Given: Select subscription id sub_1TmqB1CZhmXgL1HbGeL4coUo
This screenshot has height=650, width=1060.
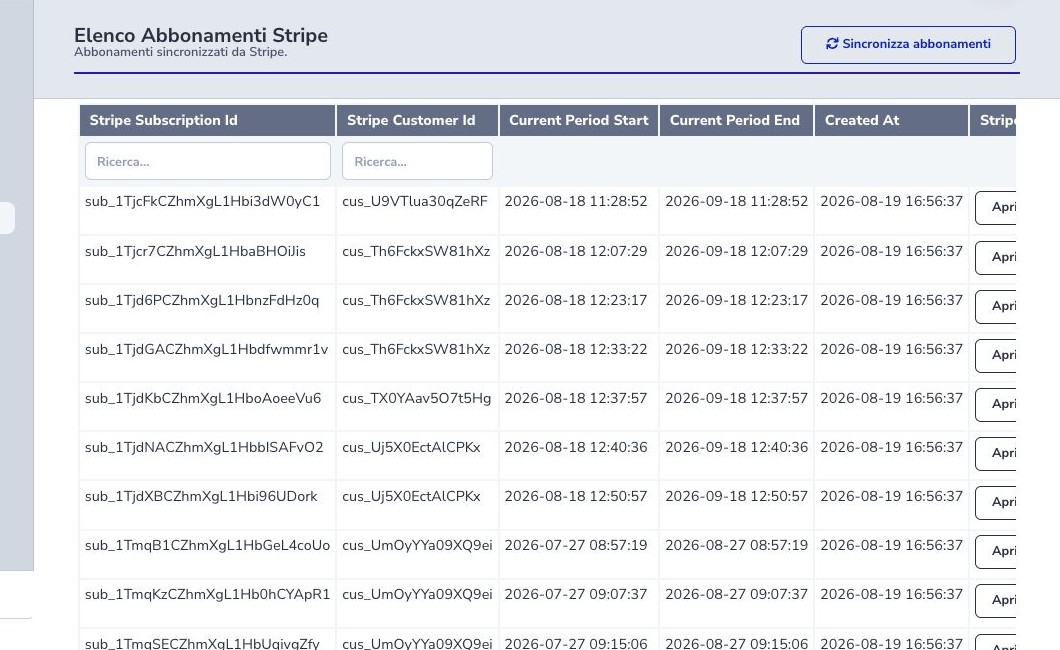Looking at the screenshot, I should tap(208, 545).
